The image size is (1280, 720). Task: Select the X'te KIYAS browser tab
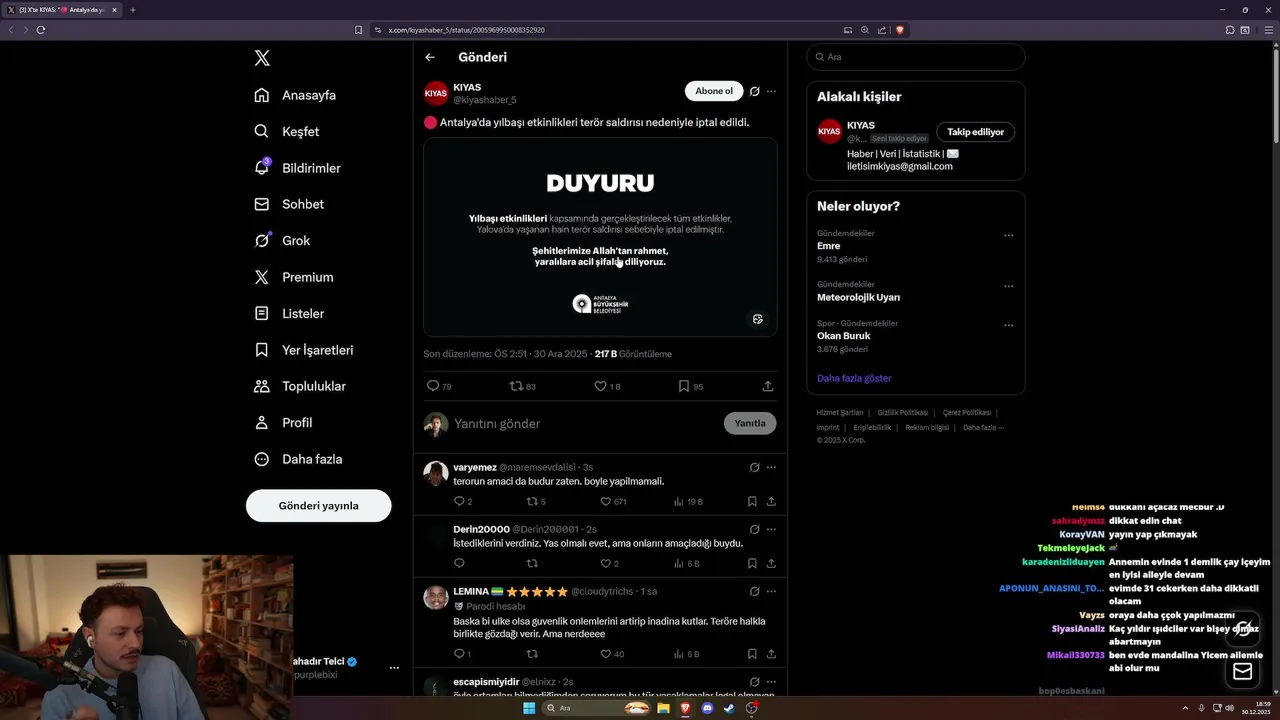pos(63,10)
